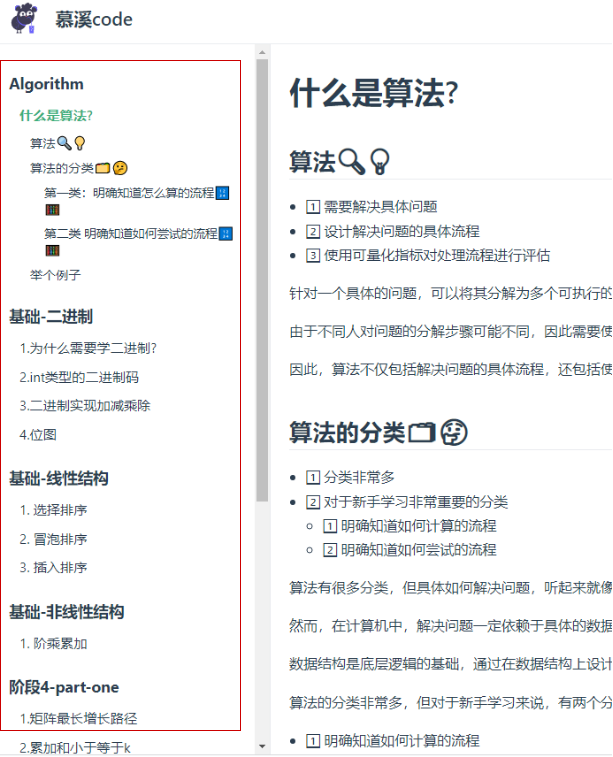
Task: Collapse the 基础-线性结构 sidebar group
Action: pyautogui.click(x=59, y=478)
